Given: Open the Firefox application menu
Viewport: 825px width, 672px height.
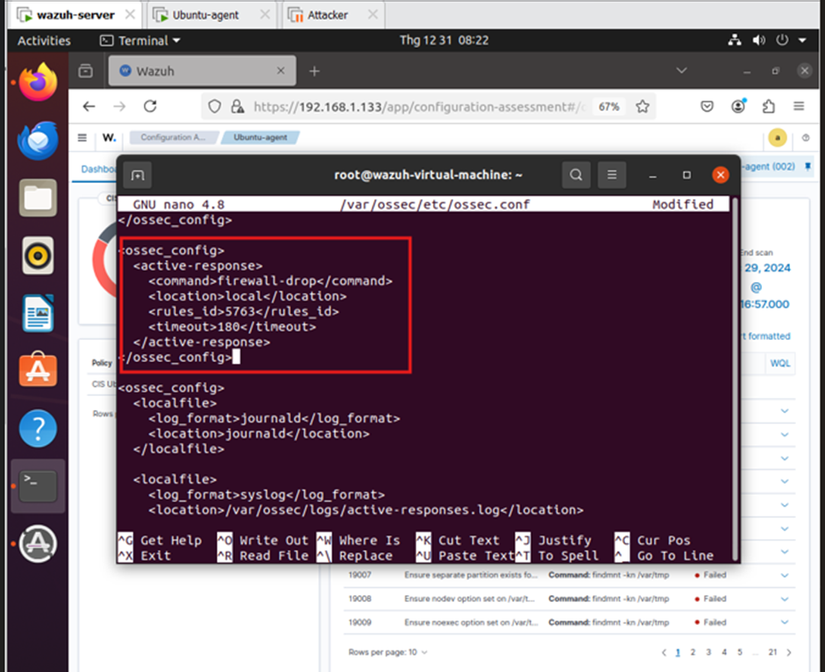Looking at the screenshot, I should click(799, 107).
